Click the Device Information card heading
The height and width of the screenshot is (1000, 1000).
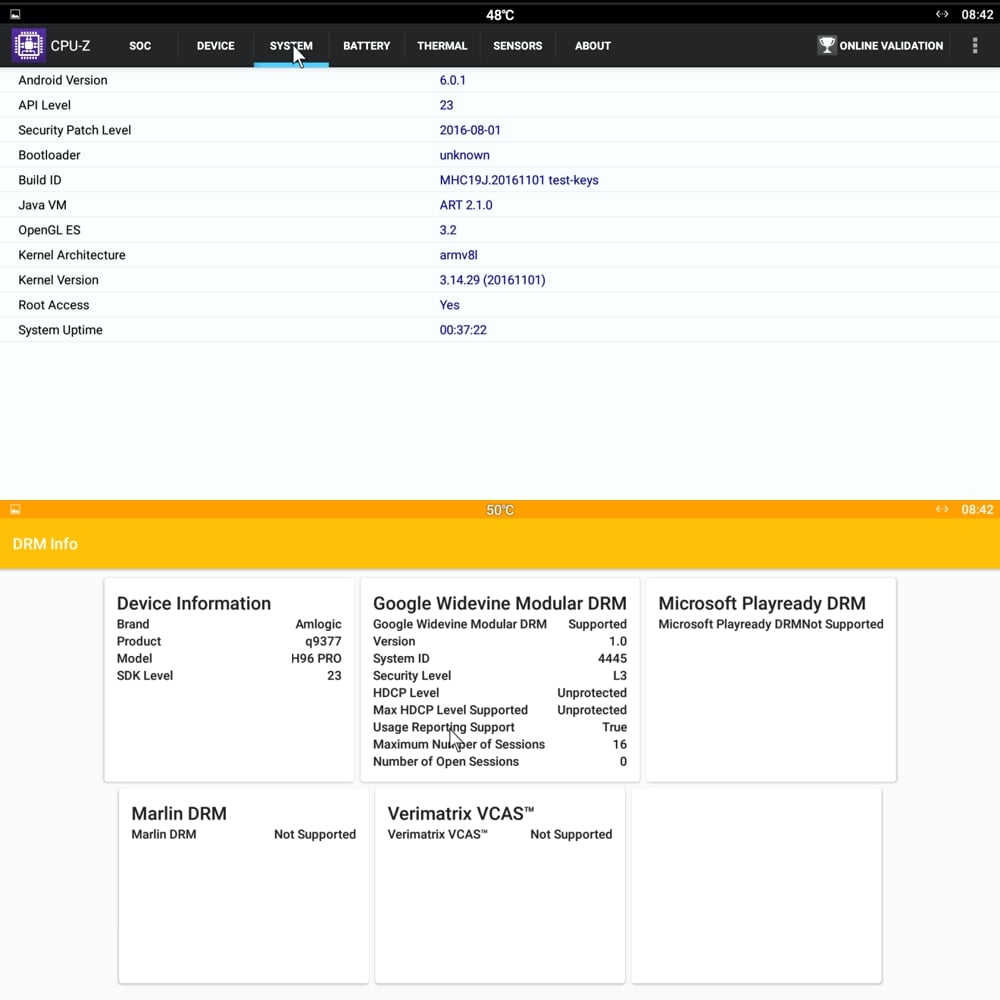(x=193, y=603)
